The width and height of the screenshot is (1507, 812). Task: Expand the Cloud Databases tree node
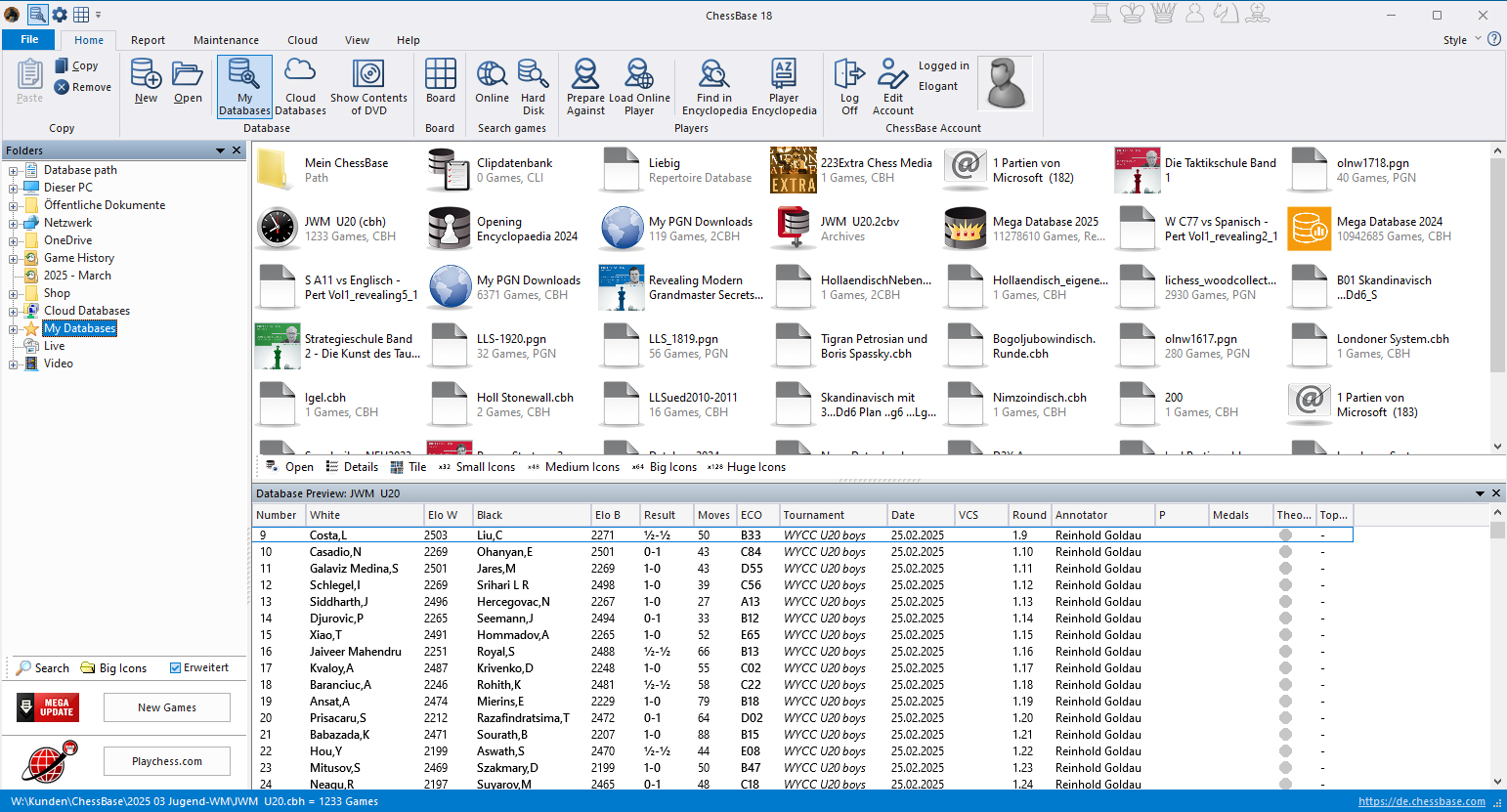[x=14, y=312]
